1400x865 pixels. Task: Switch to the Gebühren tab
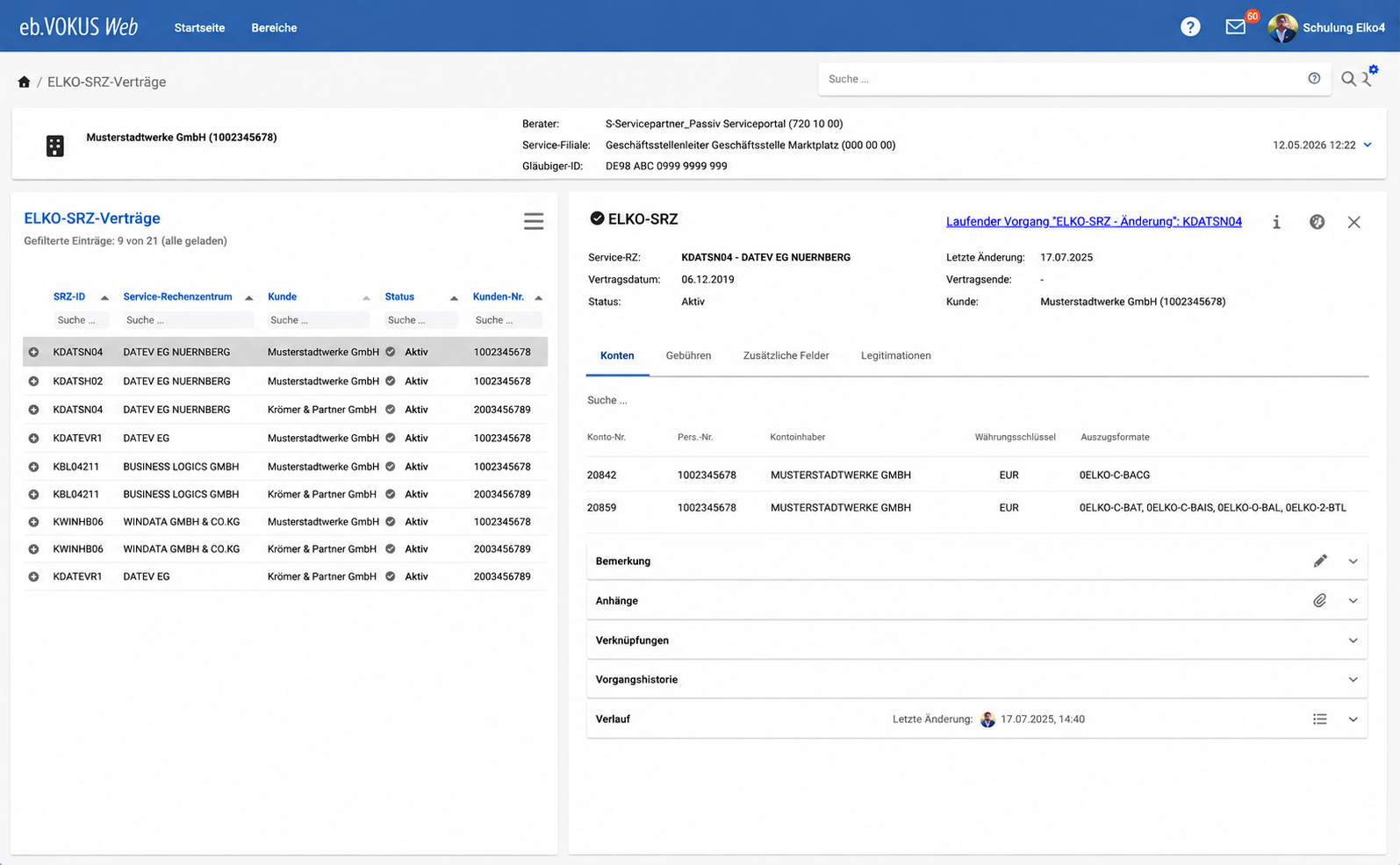pyautogui.click(x=688, y=355)
